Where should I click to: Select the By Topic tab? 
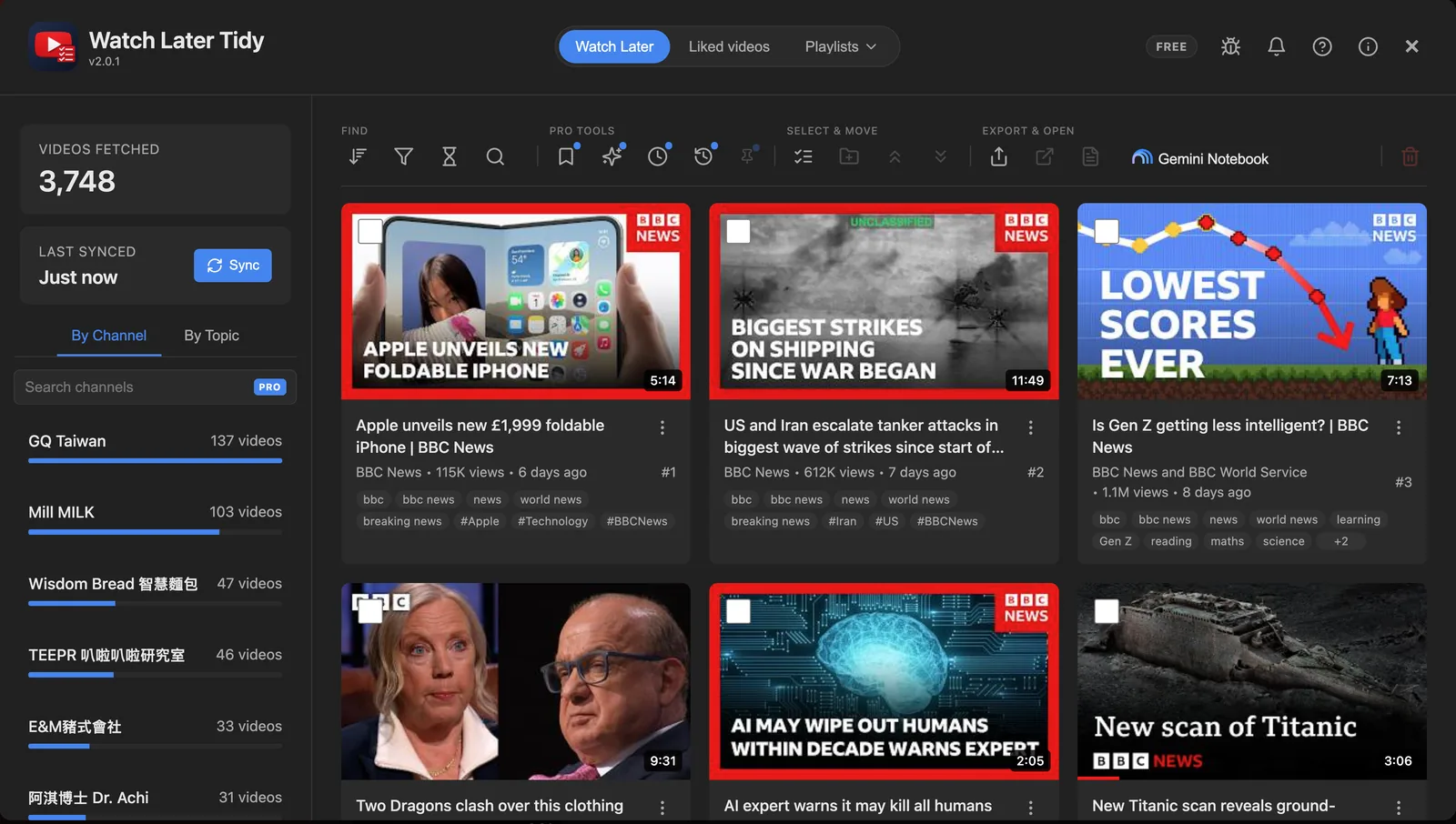[x=211, y=336]
